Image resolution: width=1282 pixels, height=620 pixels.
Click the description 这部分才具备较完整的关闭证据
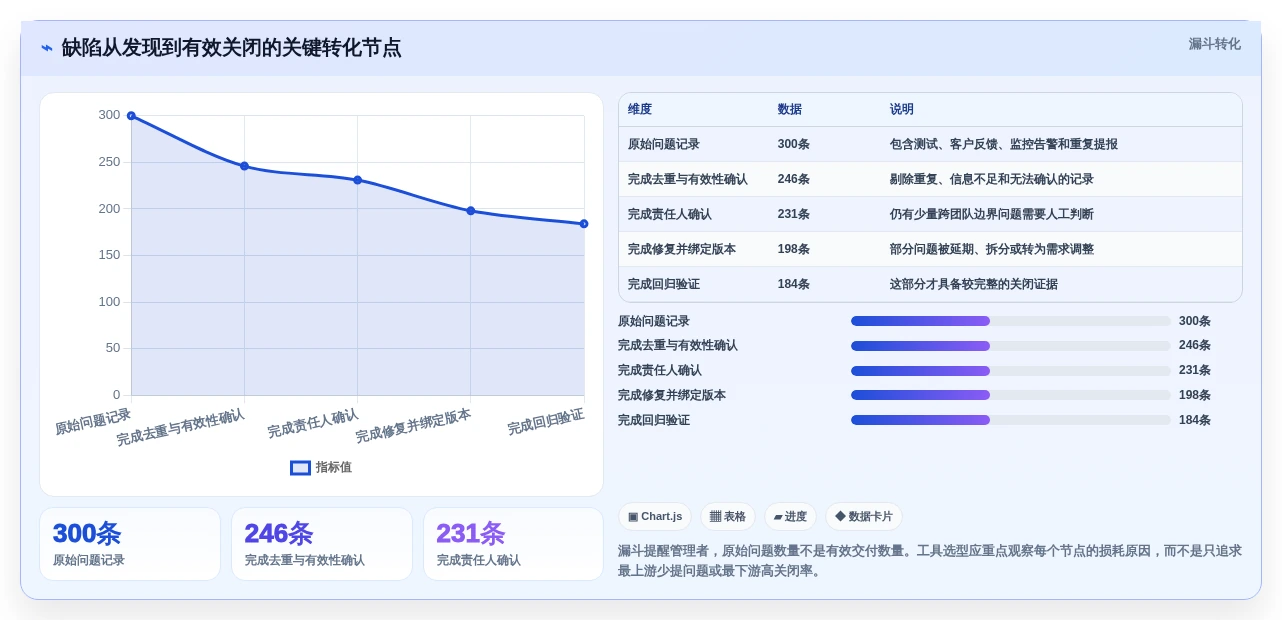click(974, 284)
